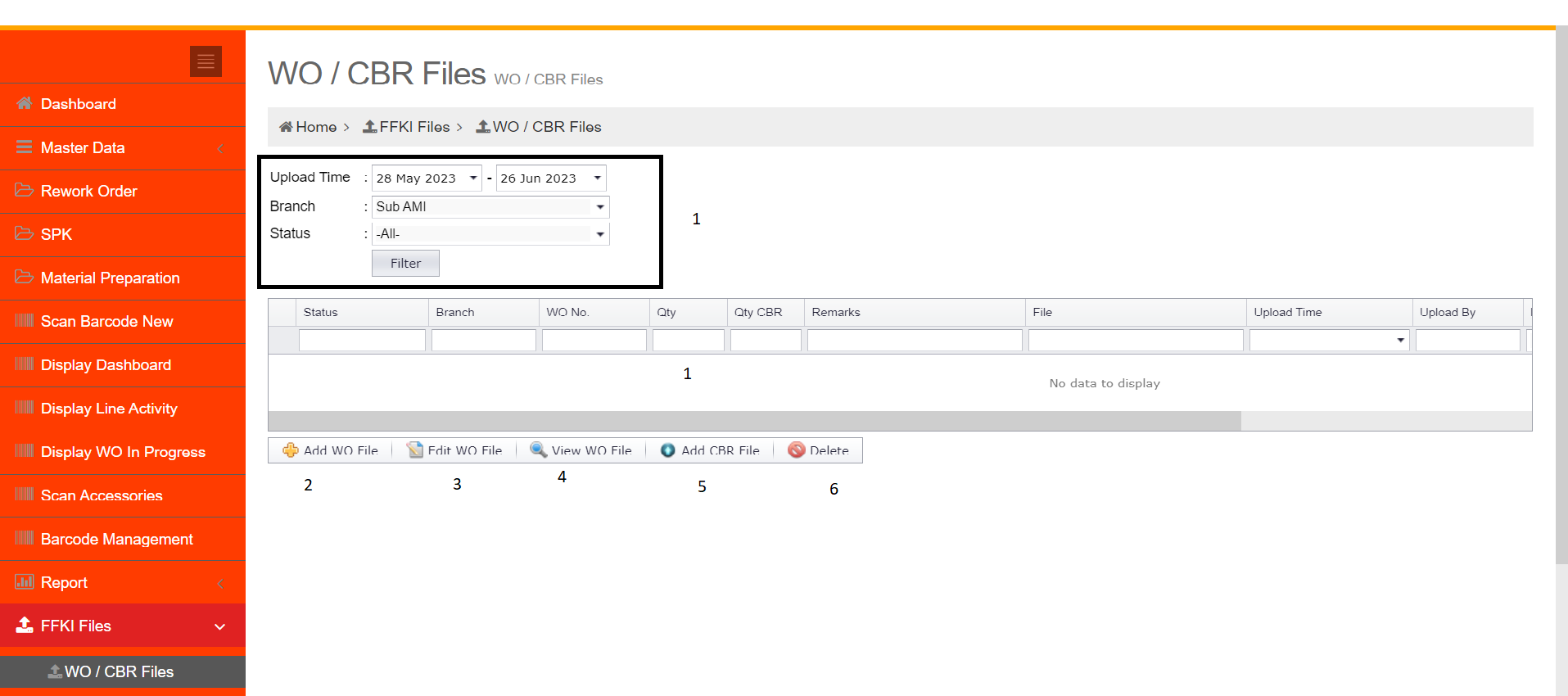Select WO / CBR Files submenu item
This screenshot has width=1568, height=696.
(123, 671)
